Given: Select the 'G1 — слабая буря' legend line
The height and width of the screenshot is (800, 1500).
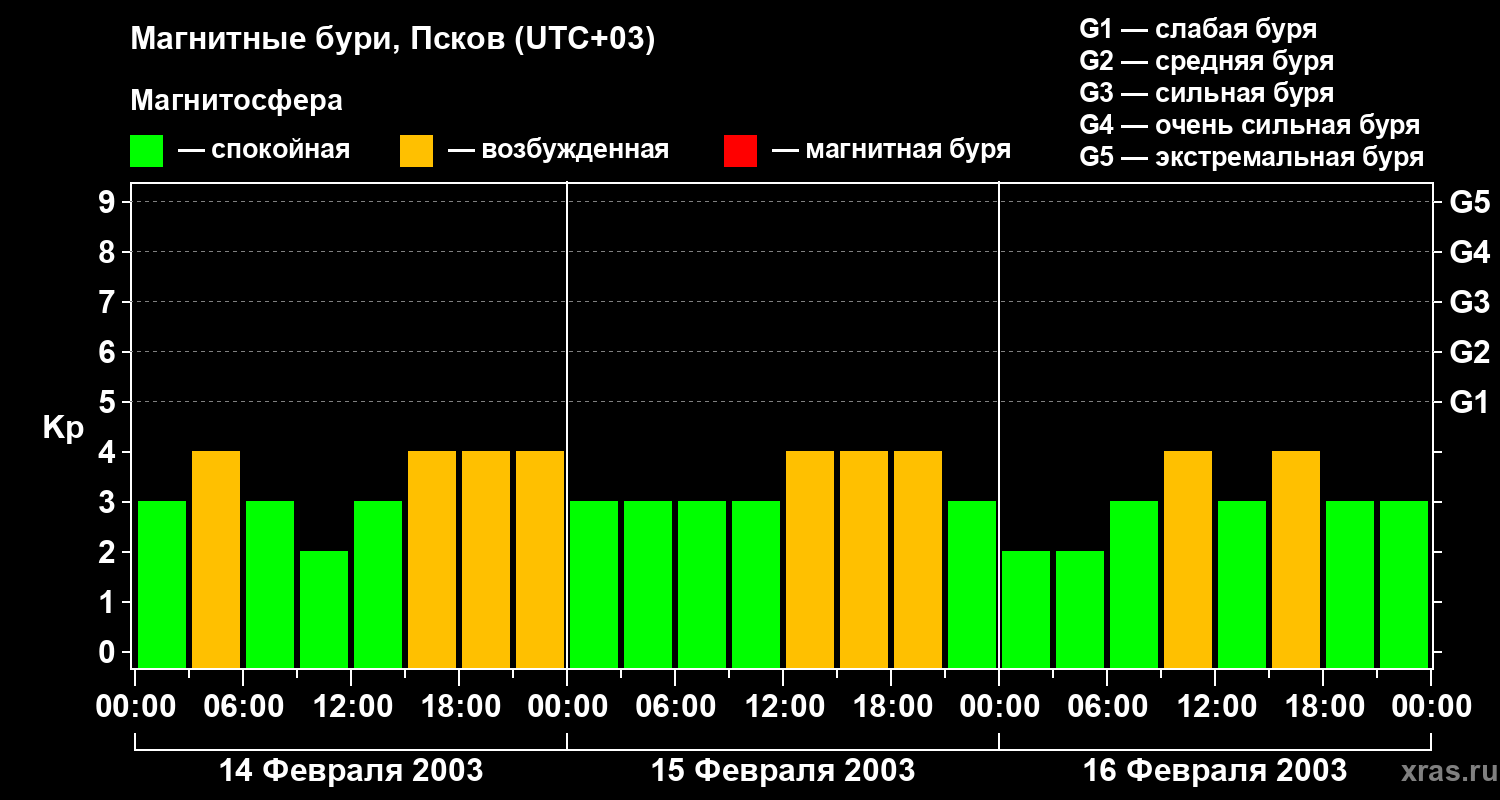Looking at the screenshot, I should click(1198, 29).
